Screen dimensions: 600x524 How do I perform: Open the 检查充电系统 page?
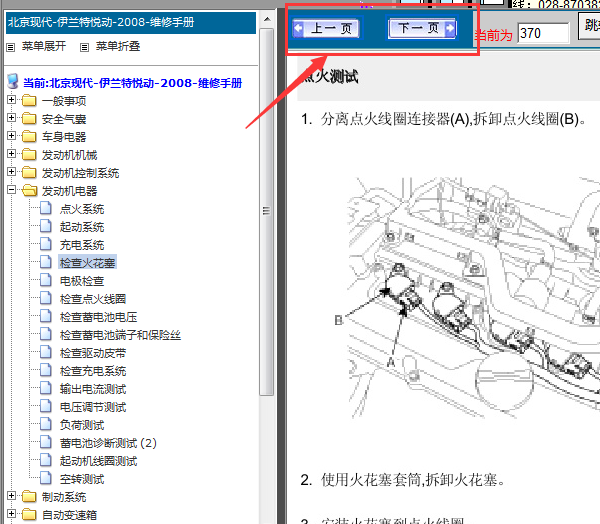tap(93, 371)
